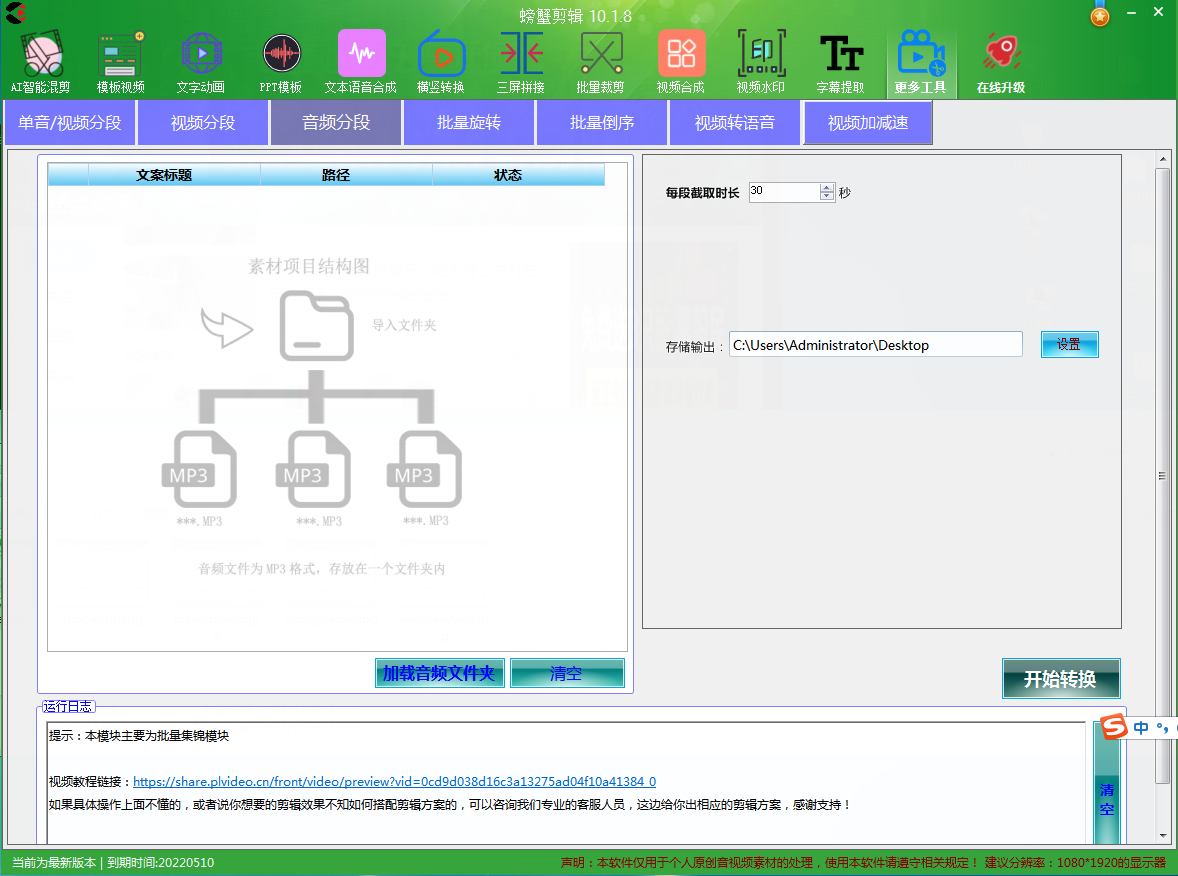Screen dimensions: 1178x876
Task: Open the AI智能混剪 tool
Action: 41,63
